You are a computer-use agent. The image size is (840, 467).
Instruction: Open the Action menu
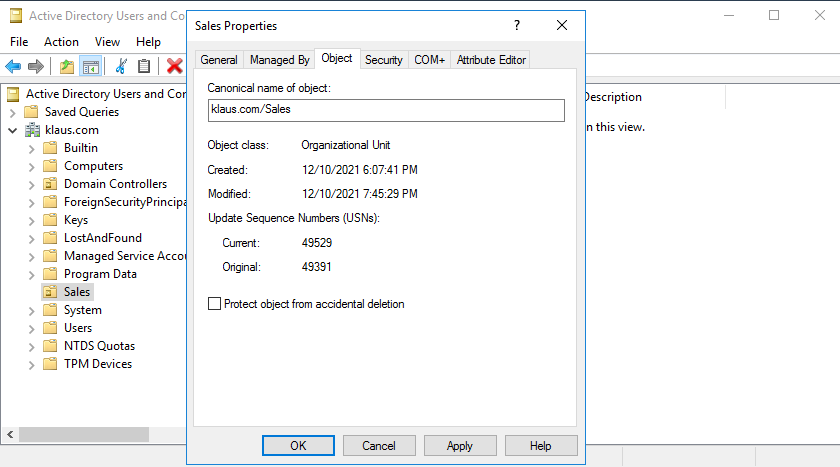[61, 42]
